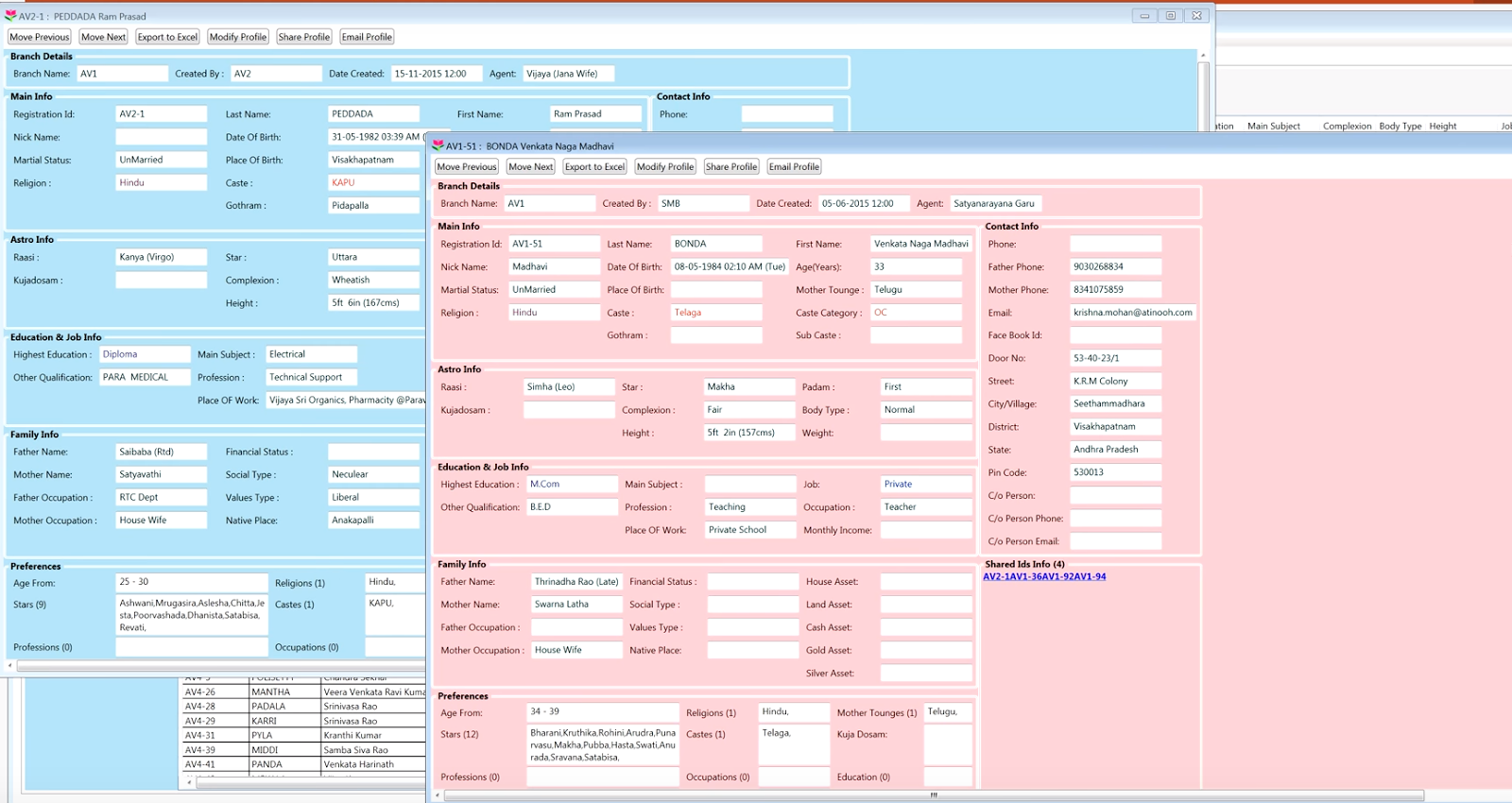Image resolution: width=1512 pixels, height=803 pixels.
Task: Click Share Profile in the AV2-1 window
Action: pos(303,37)
